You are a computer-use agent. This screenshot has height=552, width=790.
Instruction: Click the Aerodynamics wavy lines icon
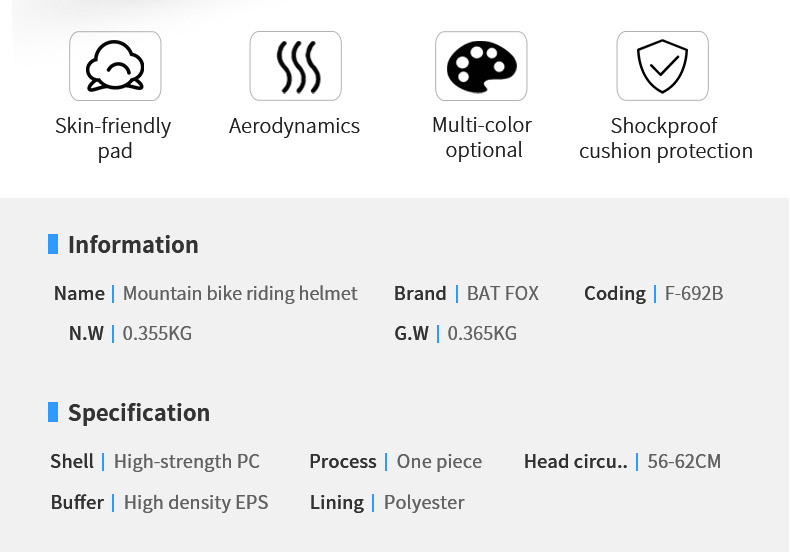[296, 66]
